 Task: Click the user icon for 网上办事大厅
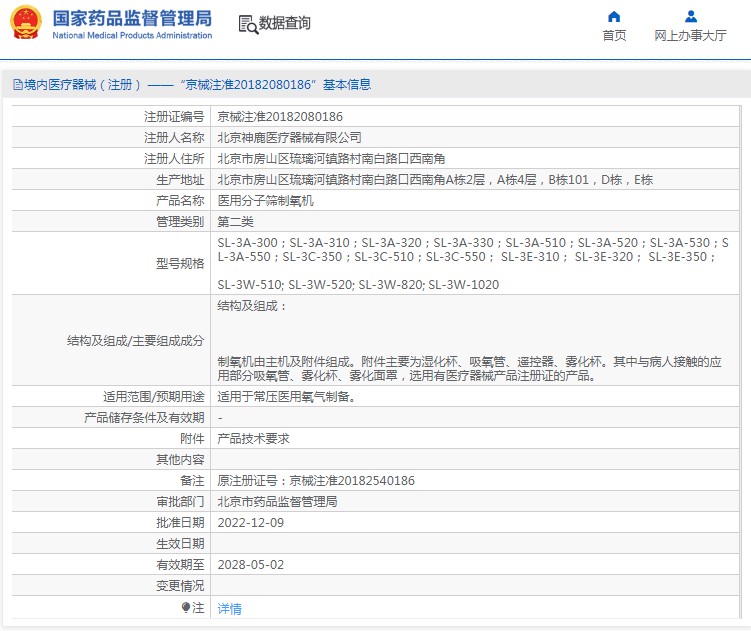point(691,17)
